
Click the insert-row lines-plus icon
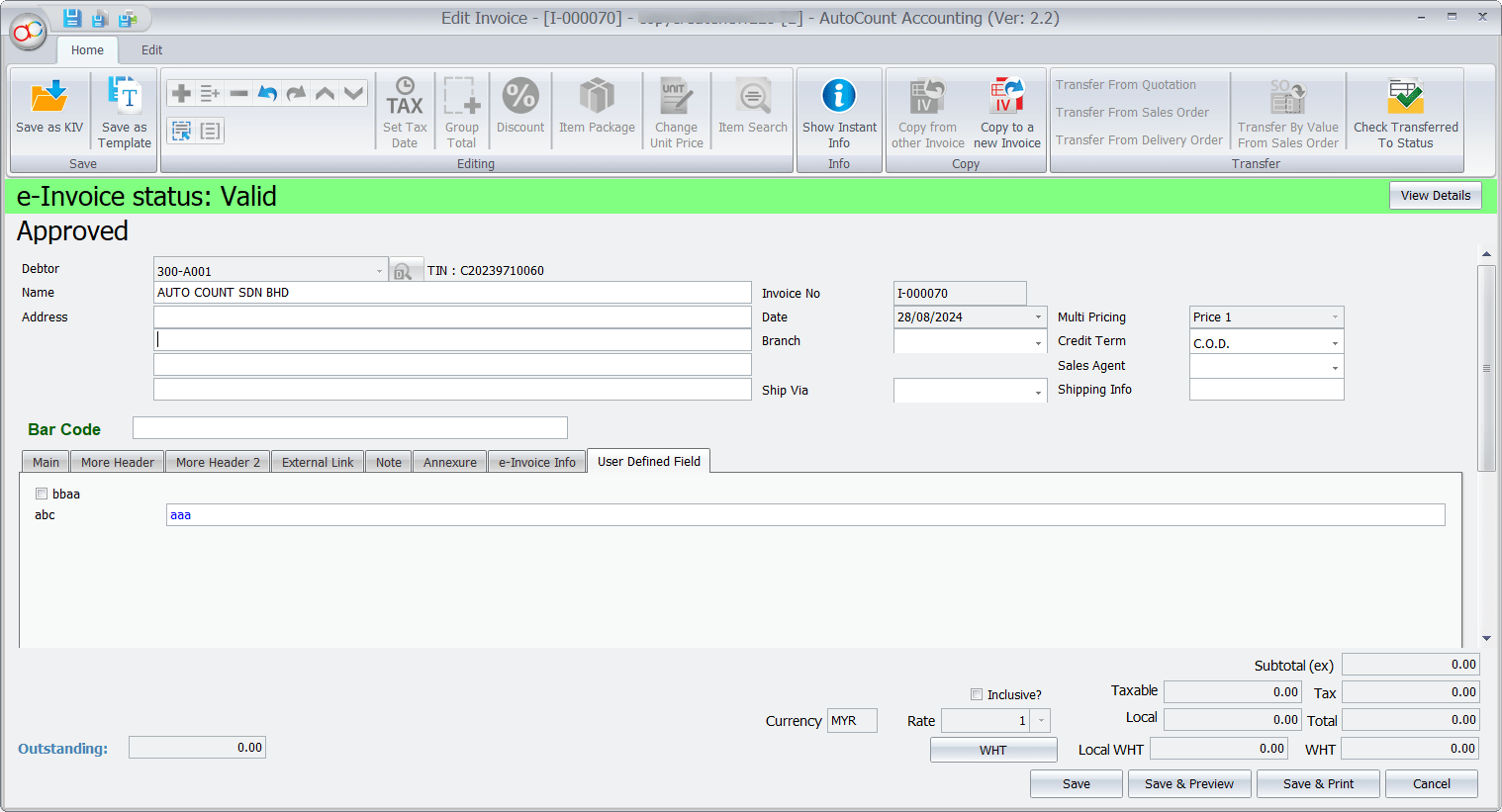(210, 93)
